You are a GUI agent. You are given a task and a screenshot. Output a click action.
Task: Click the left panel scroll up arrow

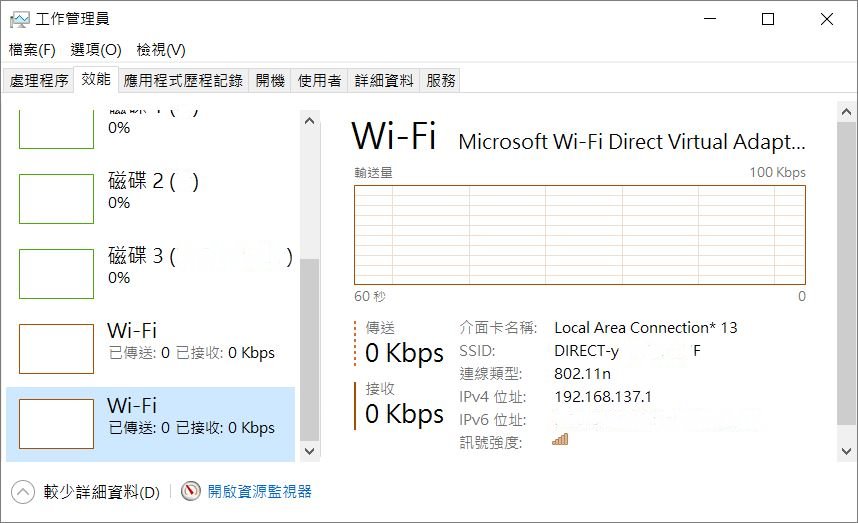point(309,120)
